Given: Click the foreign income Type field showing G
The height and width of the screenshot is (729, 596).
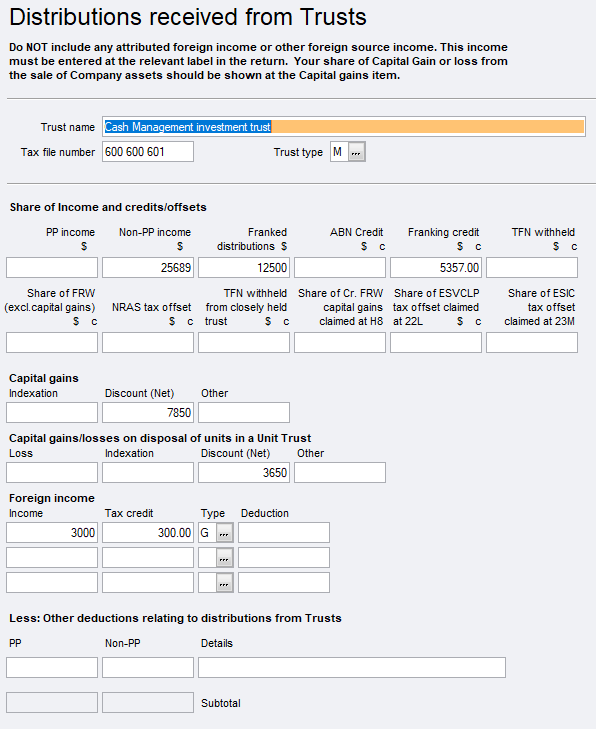Looking at the screenshot, I should pos(207,532).
